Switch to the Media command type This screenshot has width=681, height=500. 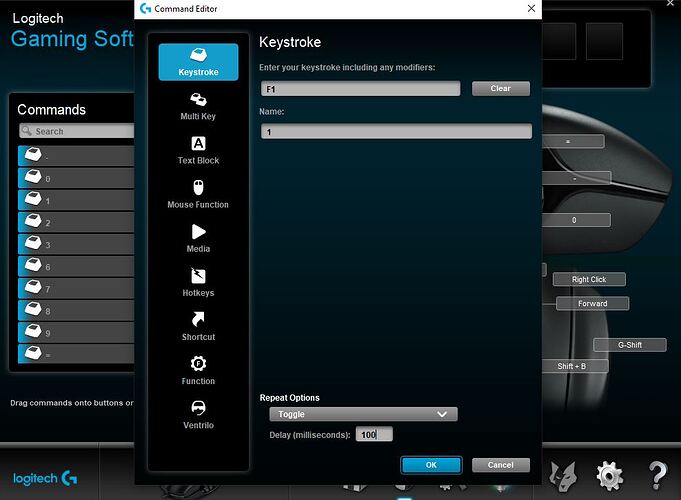click(198, 238)
